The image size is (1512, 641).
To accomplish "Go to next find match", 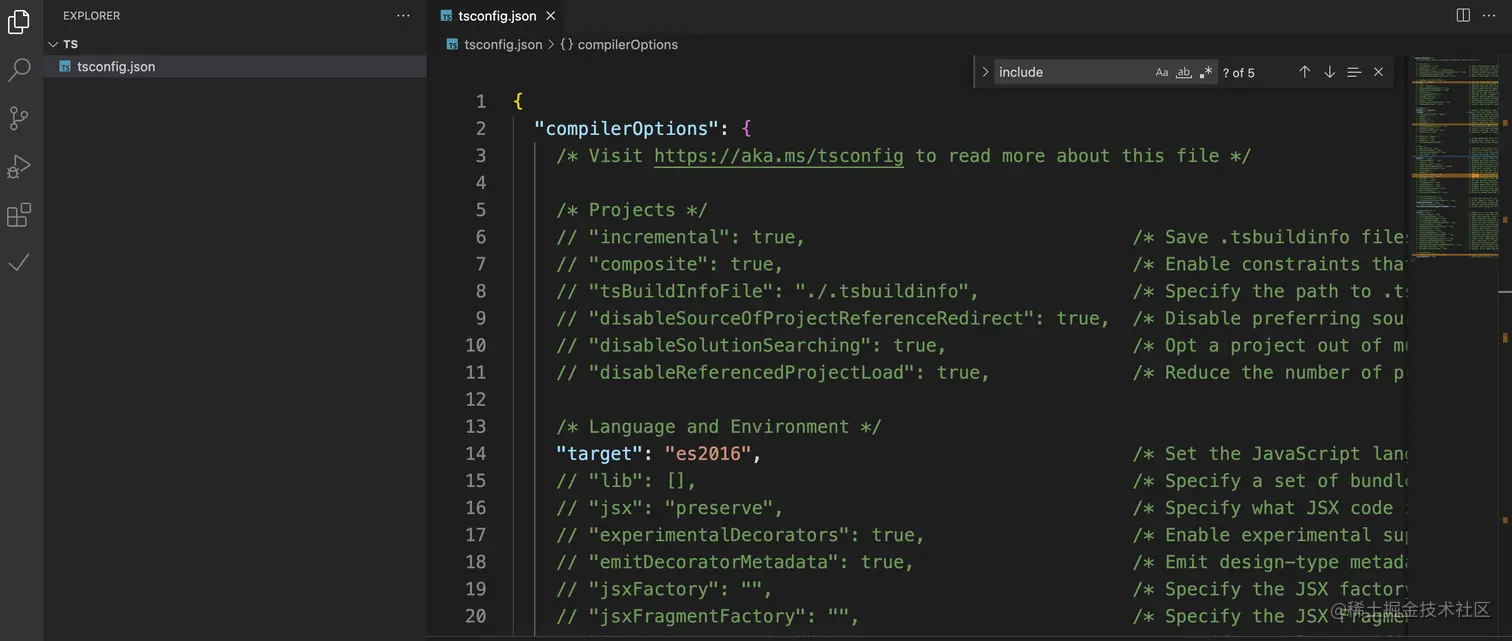I will pyautogui.click(x=1329, y=72).
